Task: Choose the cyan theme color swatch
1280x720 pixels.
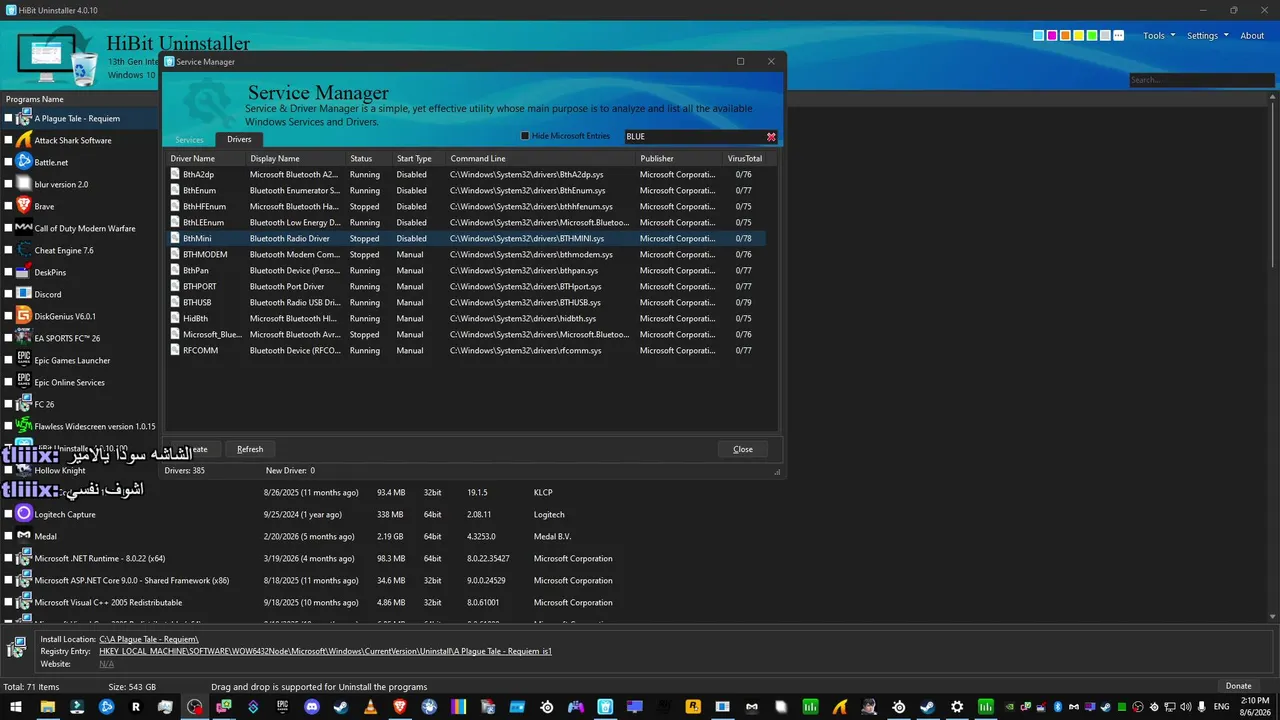Action: 1039,36
